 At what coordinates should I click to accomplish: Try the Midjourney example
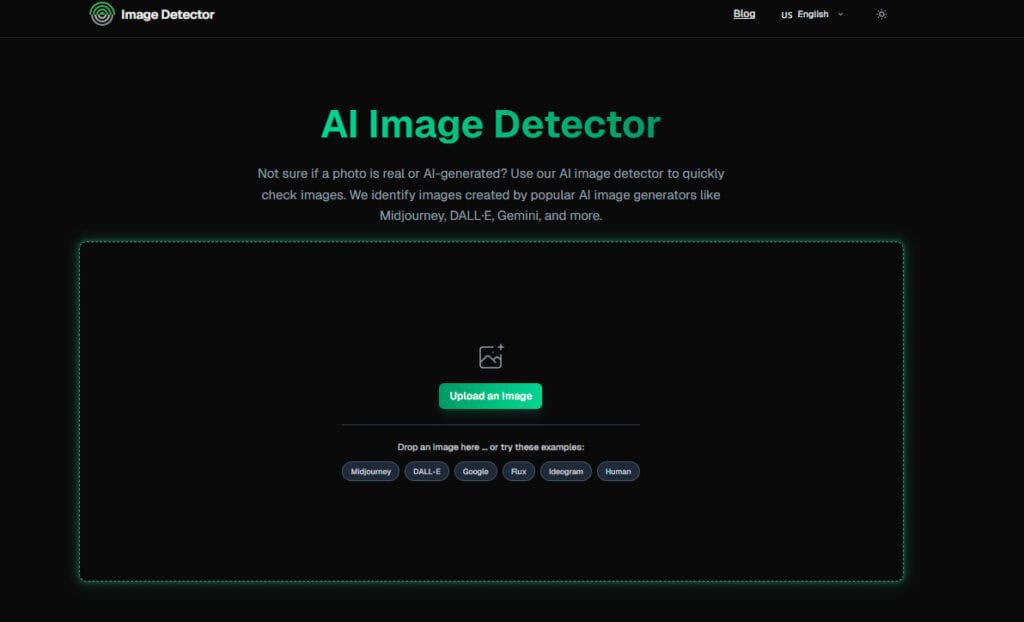click(x=371, y=471)
